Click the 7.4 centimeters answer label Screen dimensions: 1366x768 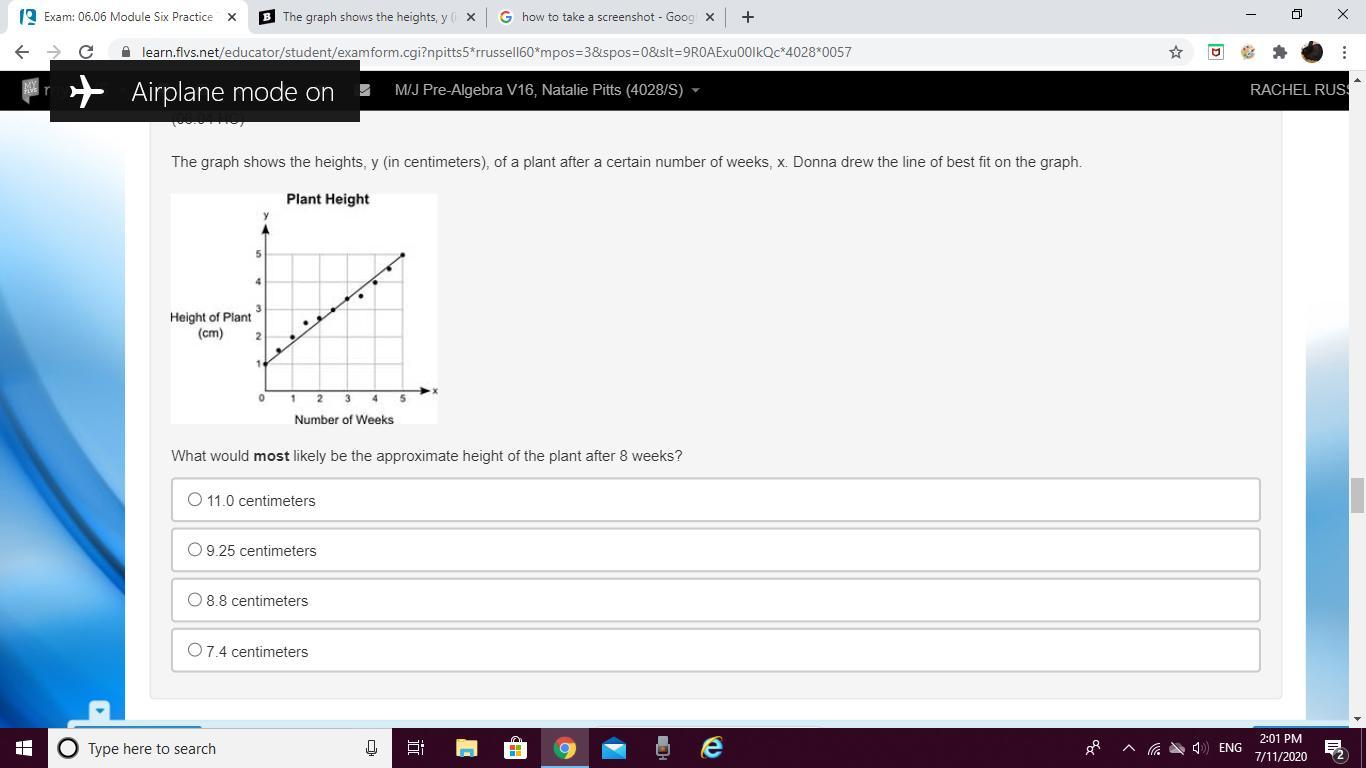point(257,652)
